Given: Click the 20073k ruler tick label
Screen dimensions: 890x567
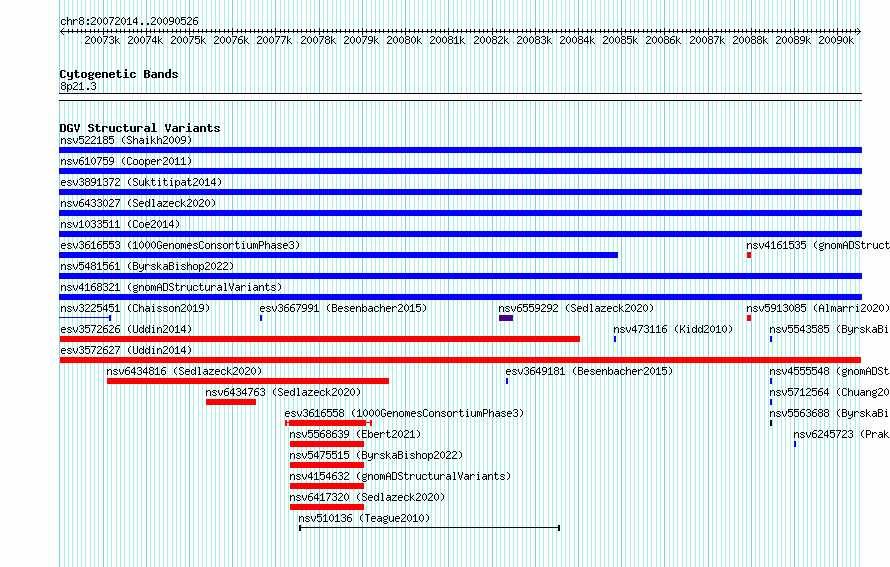Looking at the screenshot, I should [x=102, y=40].
